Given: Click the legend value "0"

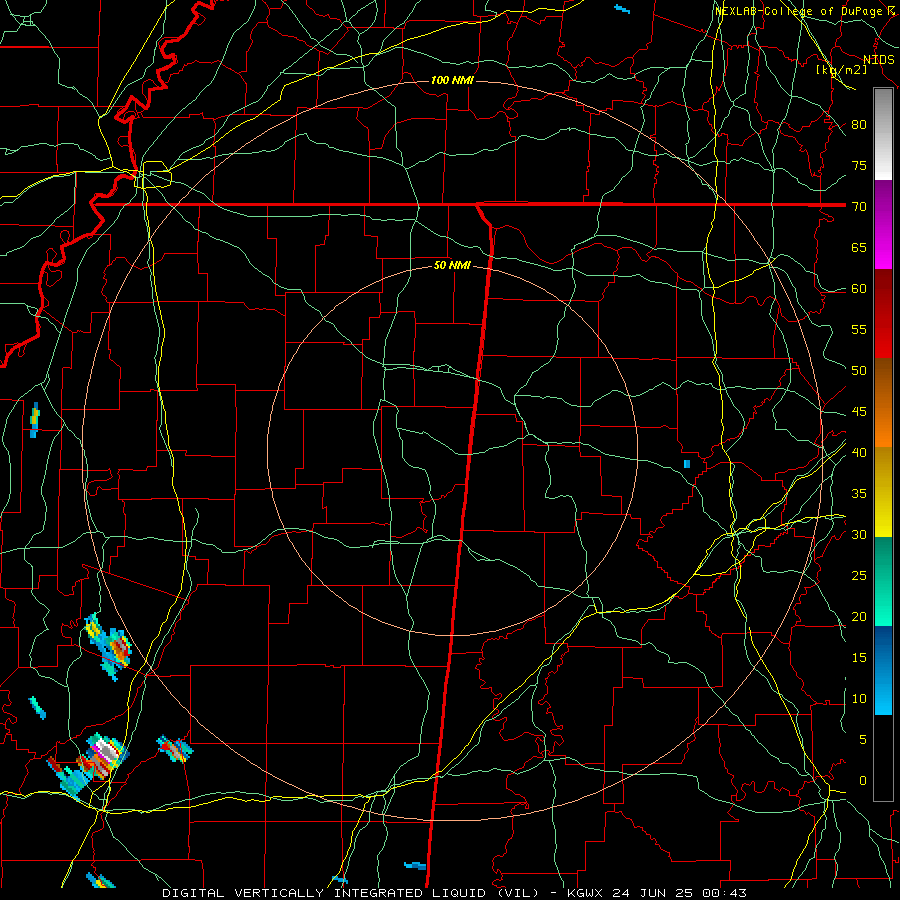Looking at the screenshot, I should tap(863, 781).
